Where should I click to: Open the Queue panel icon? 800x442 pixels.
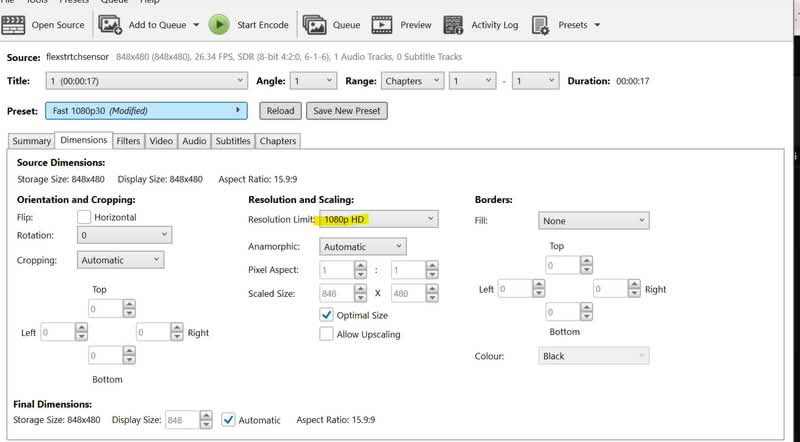[x=315, y=24]
